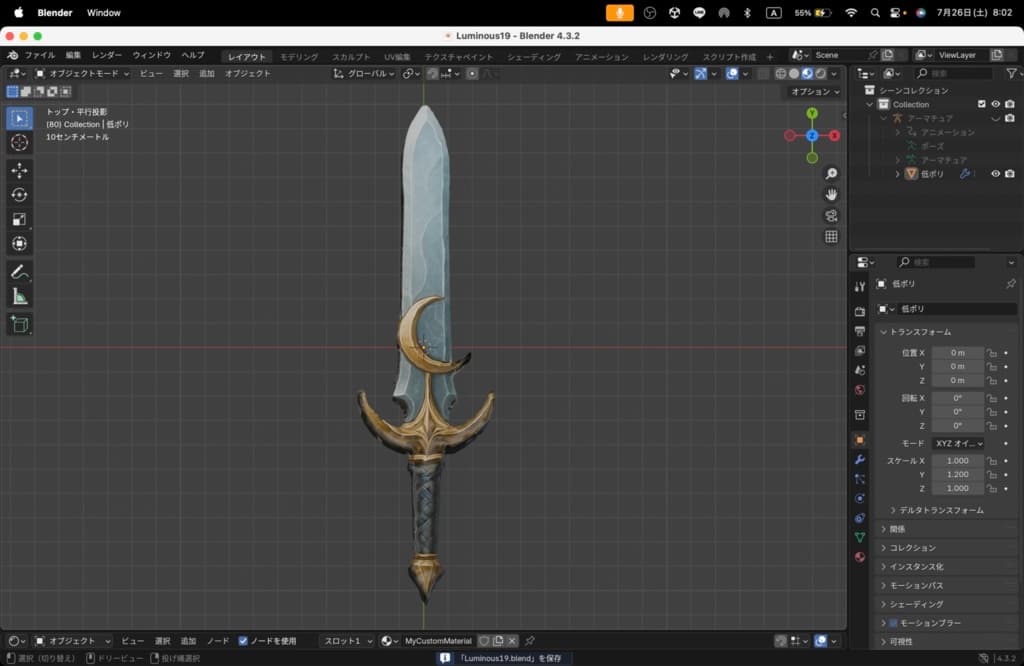Uncheck the Collection exclude checkbox in outliner
The image size is (1024, 666).
[981, 104]
